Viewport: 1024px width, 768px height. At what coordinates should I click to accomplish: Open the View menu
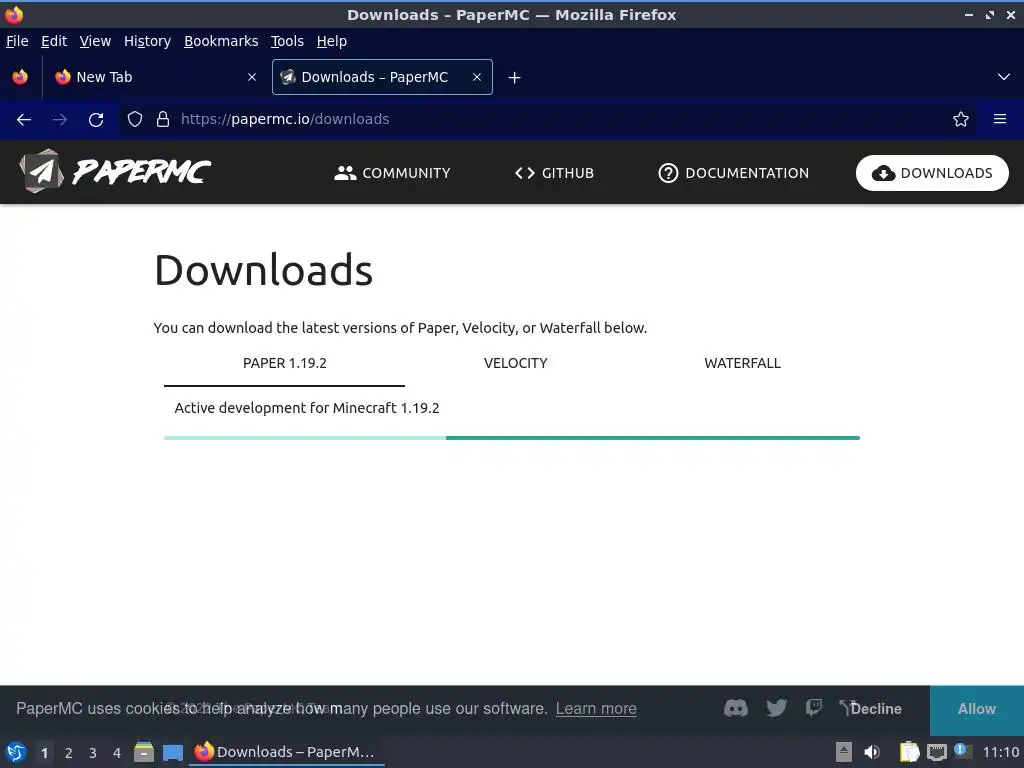coord(95,41)
